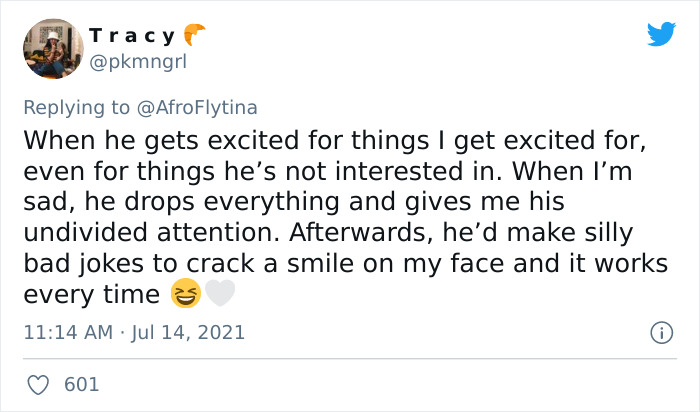Click the Twitter bird logo
700x412 pixels.
tap(661, 34)
